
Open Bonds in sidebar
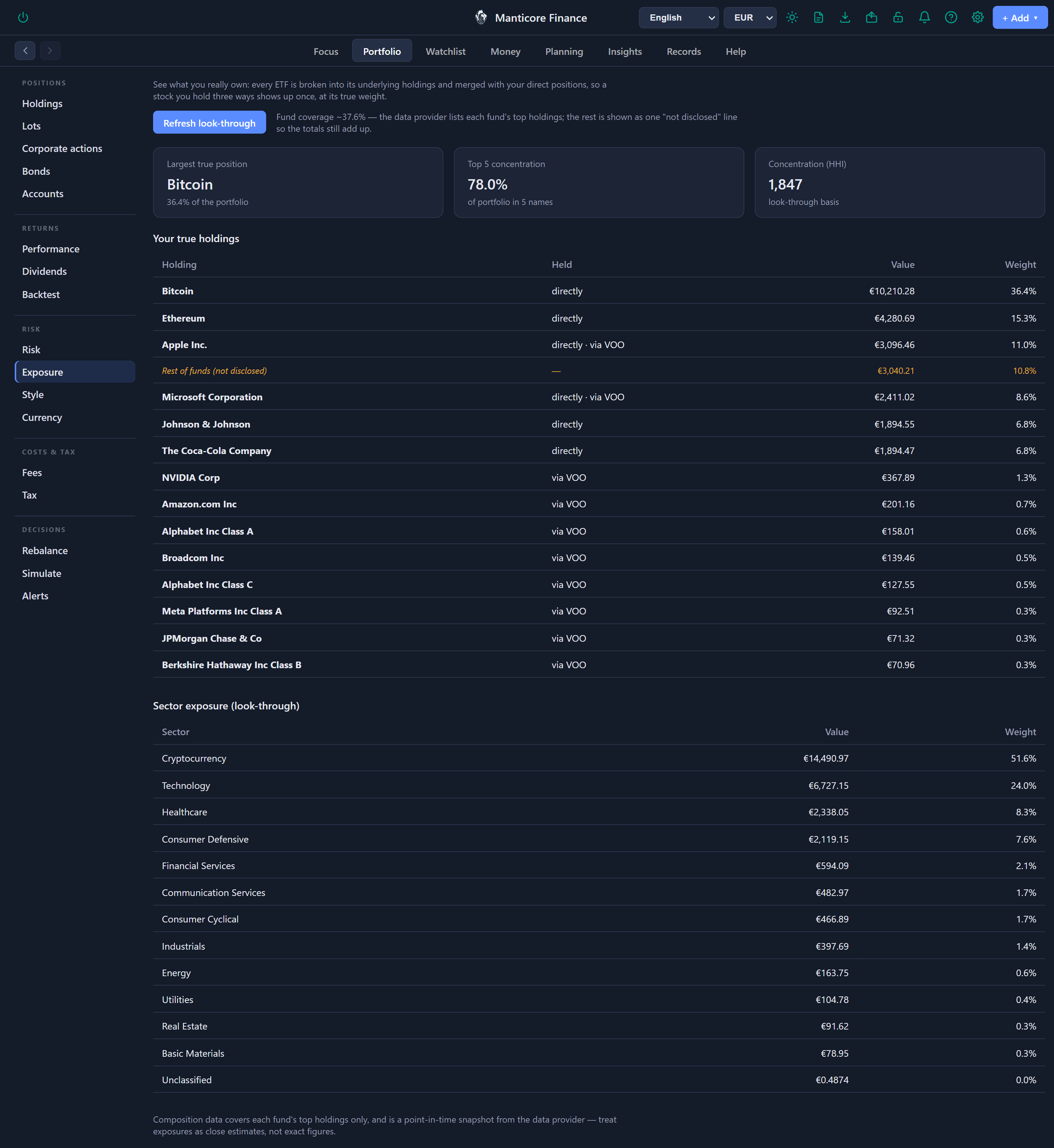tap(75, 171)
